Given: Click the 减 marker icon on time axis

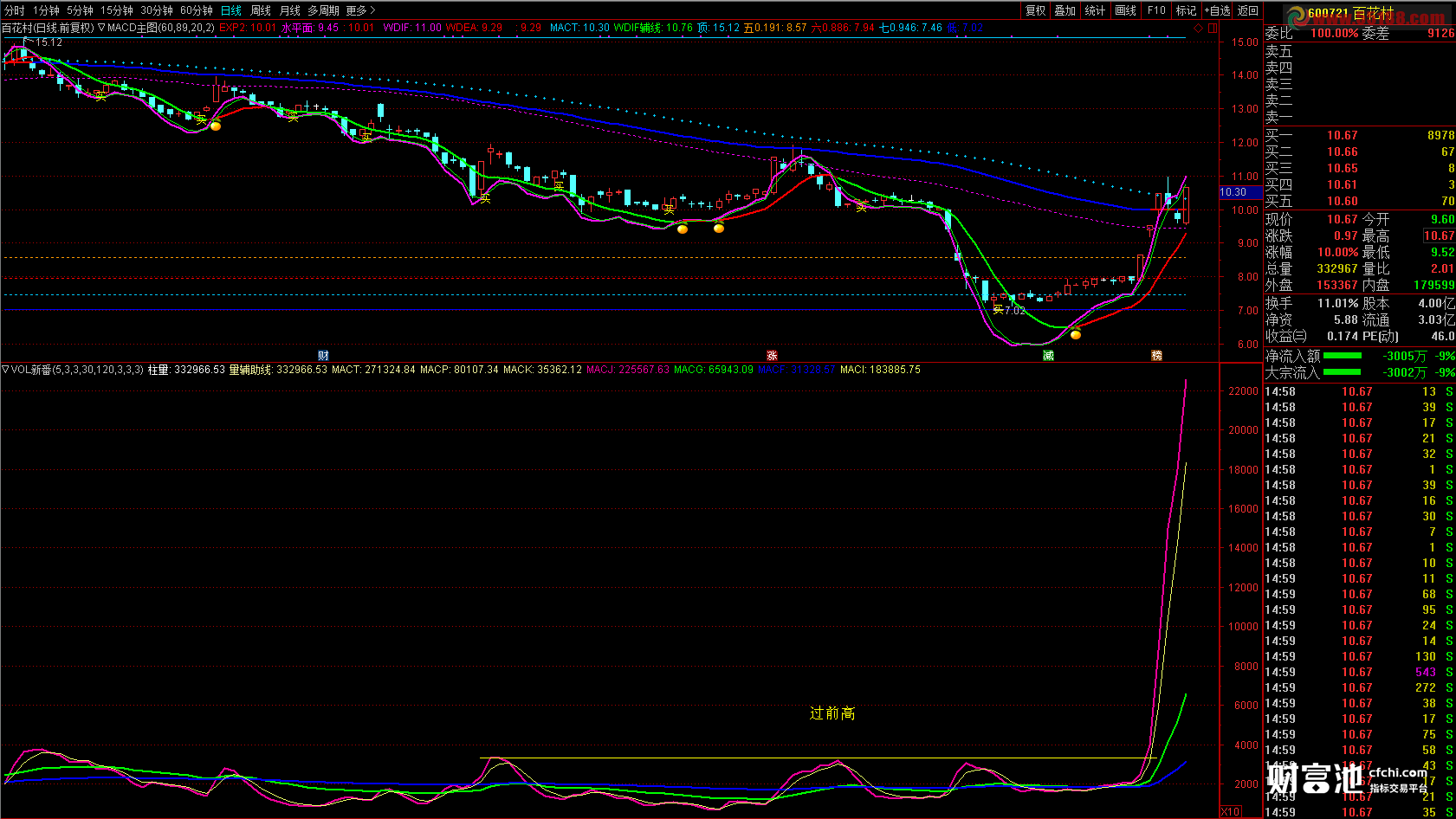Looking at the screenshot, I should pos(1048,356).
